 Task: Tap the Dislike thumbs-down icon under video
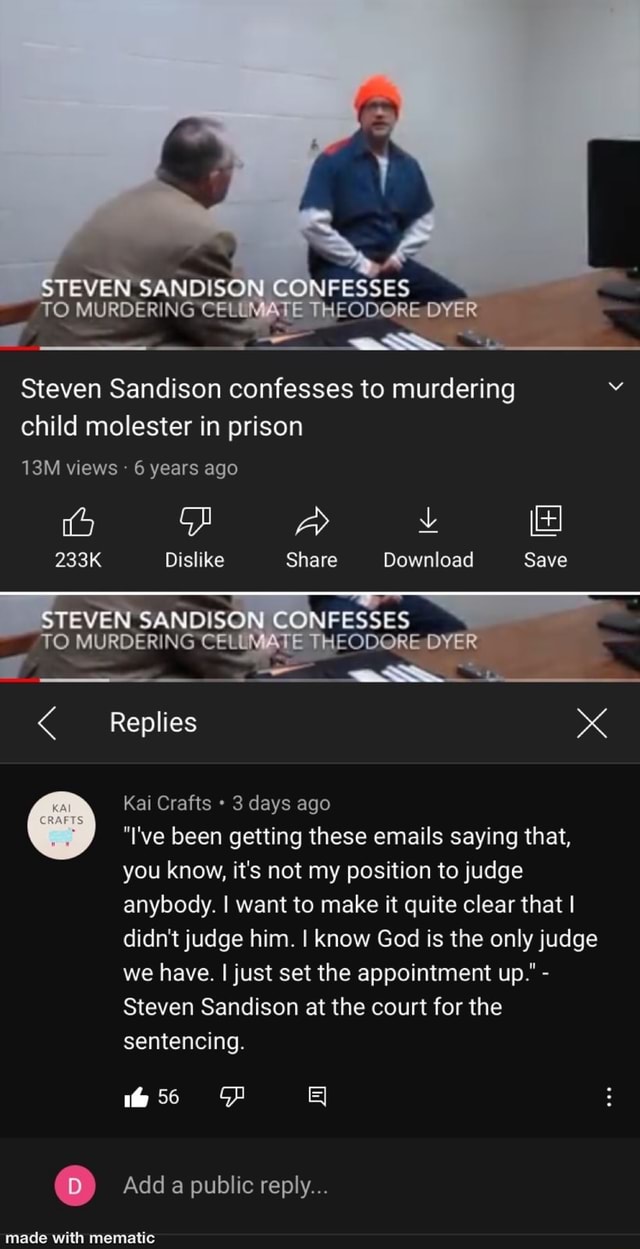(x=194, y=518)
